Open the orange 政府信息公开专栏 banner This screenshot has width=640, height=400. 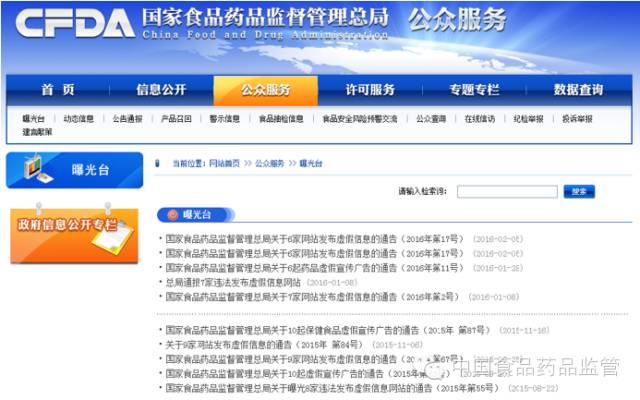pyautogui.click(x=74, y=236)
